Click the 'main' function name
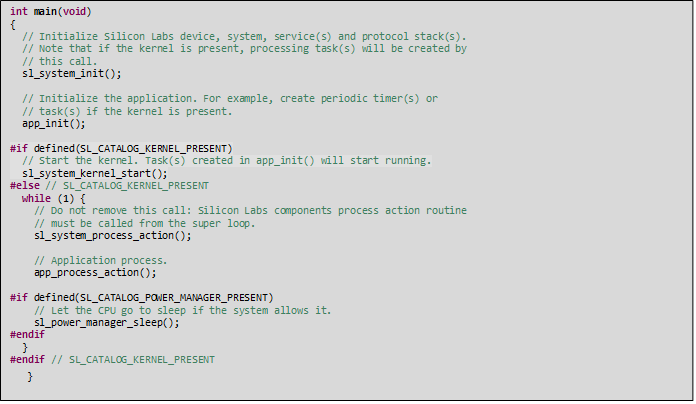The height and width of the screenshot is (404, 696). point(44,11)
